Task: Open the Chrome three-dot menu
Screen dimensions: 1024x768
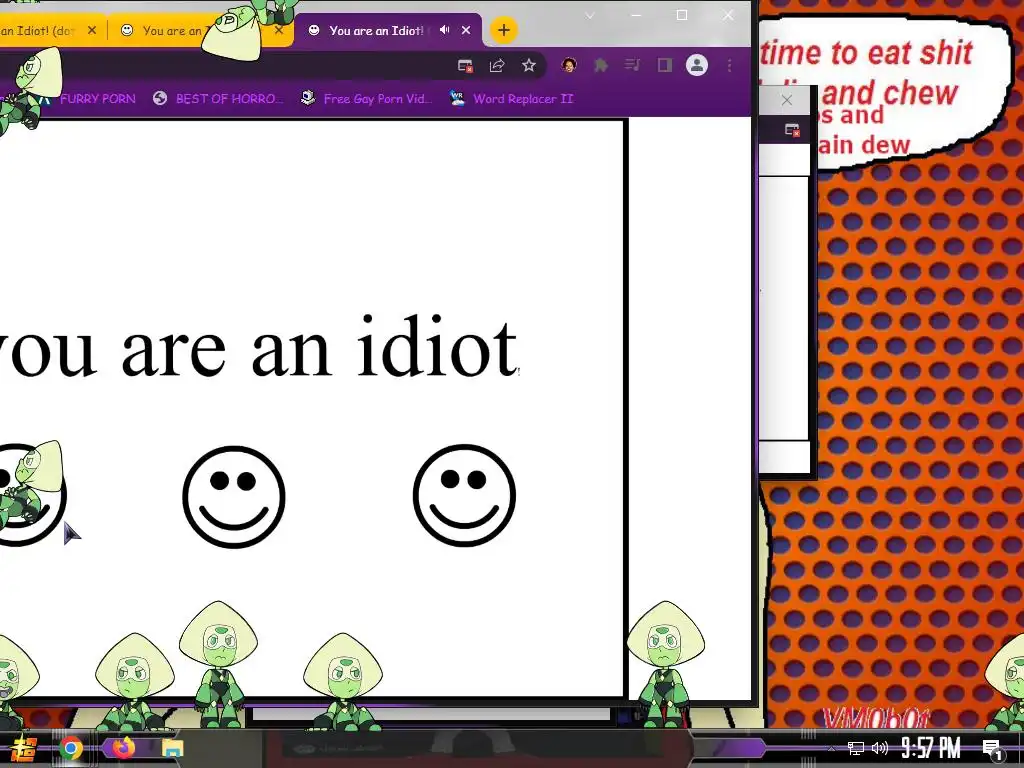Action: coord(729,65)
